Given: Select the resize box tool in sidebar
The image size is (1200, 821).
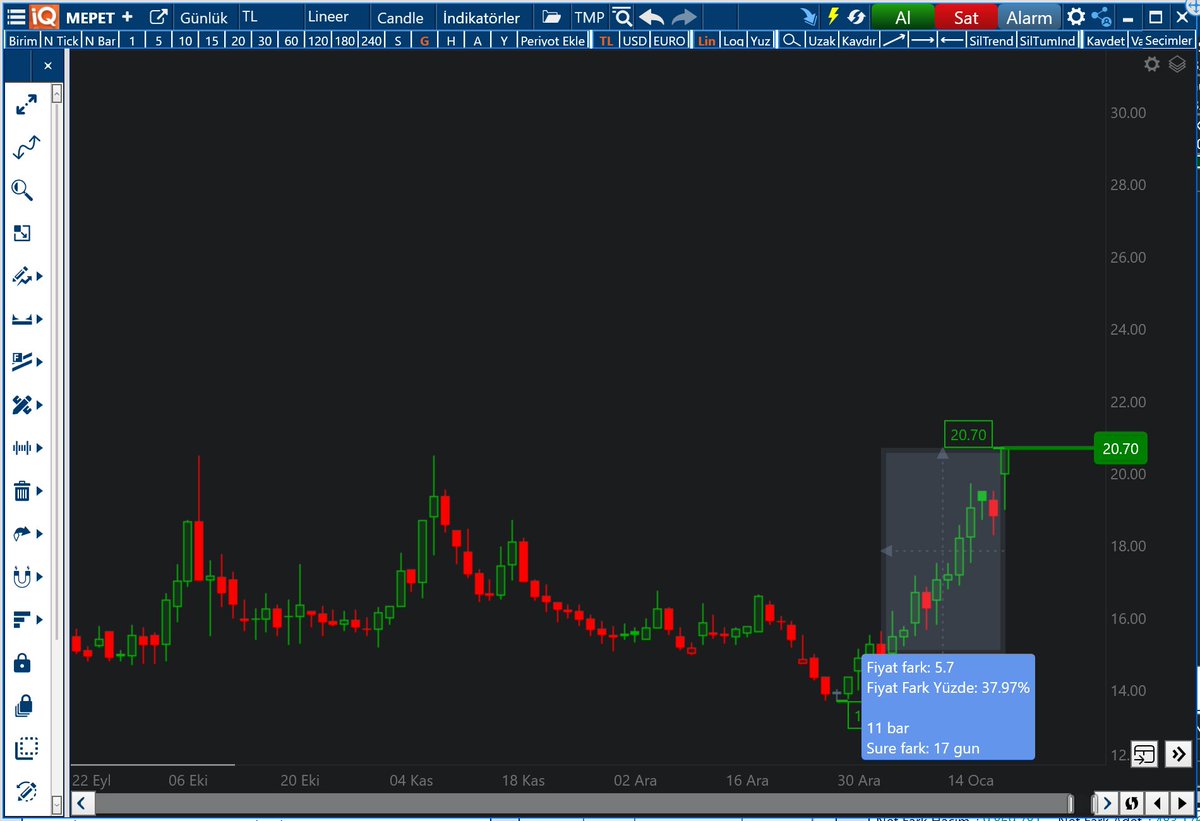Looking at the screenshot, I should [x=22, y=233].
